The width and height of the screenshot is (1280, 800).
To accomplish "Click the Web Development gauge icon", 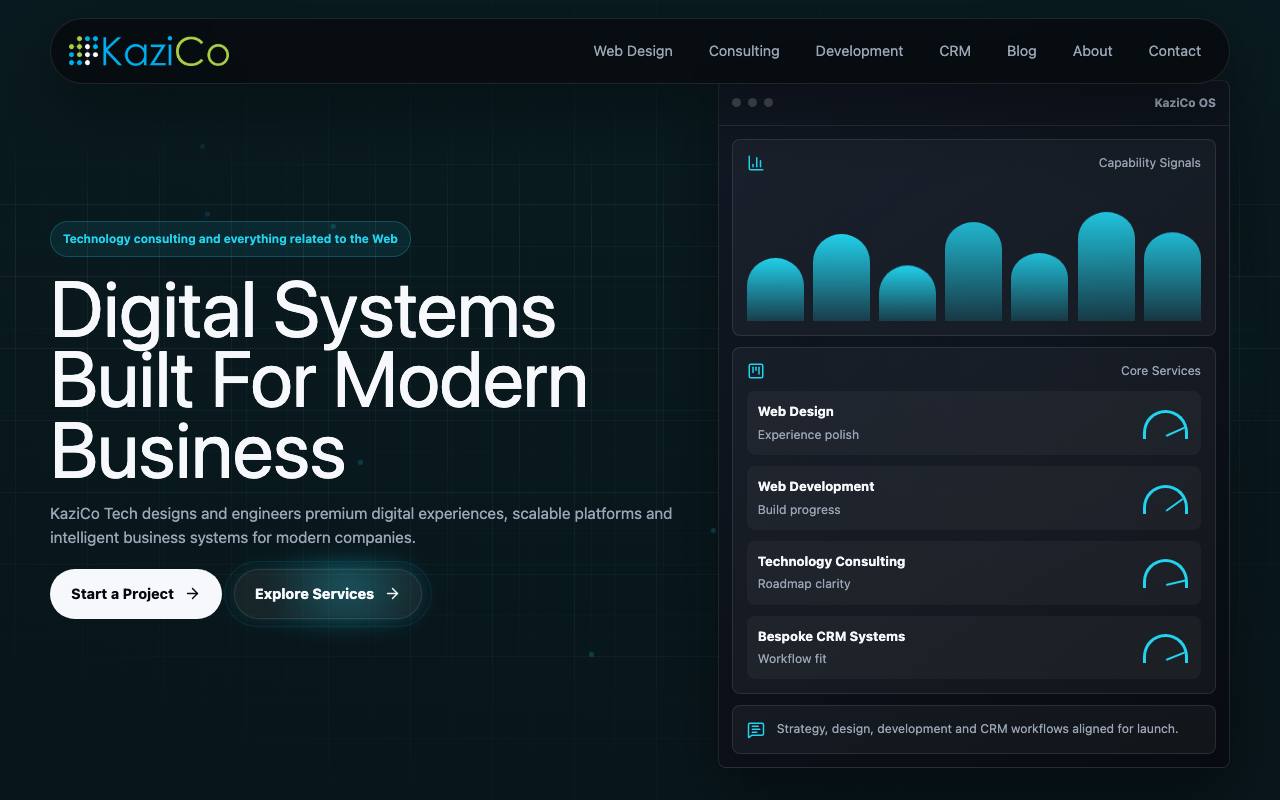I will 1165,499.
